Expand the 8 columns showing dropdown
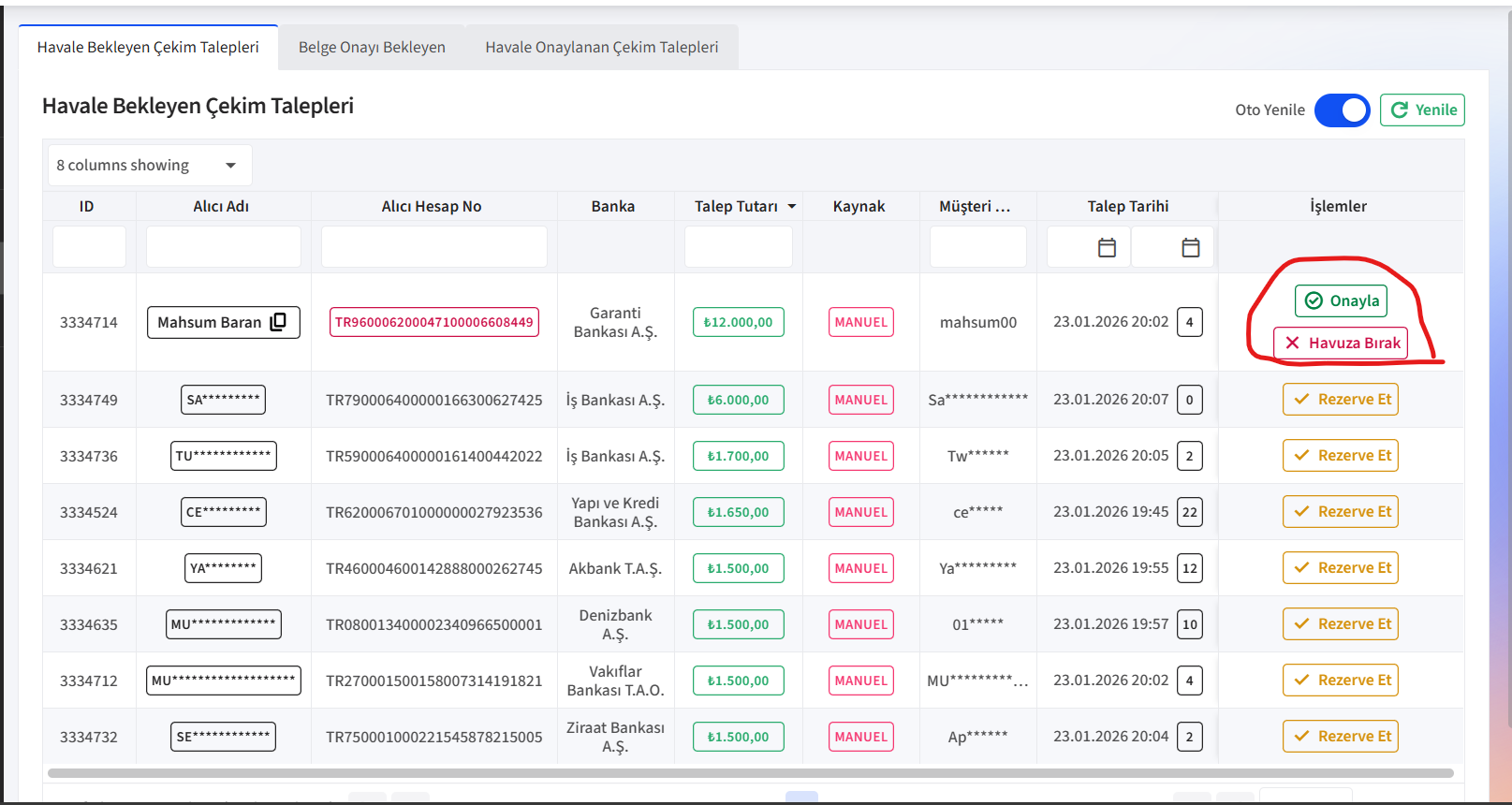Viewport: 1512px width, 805px height. [150, 166]
